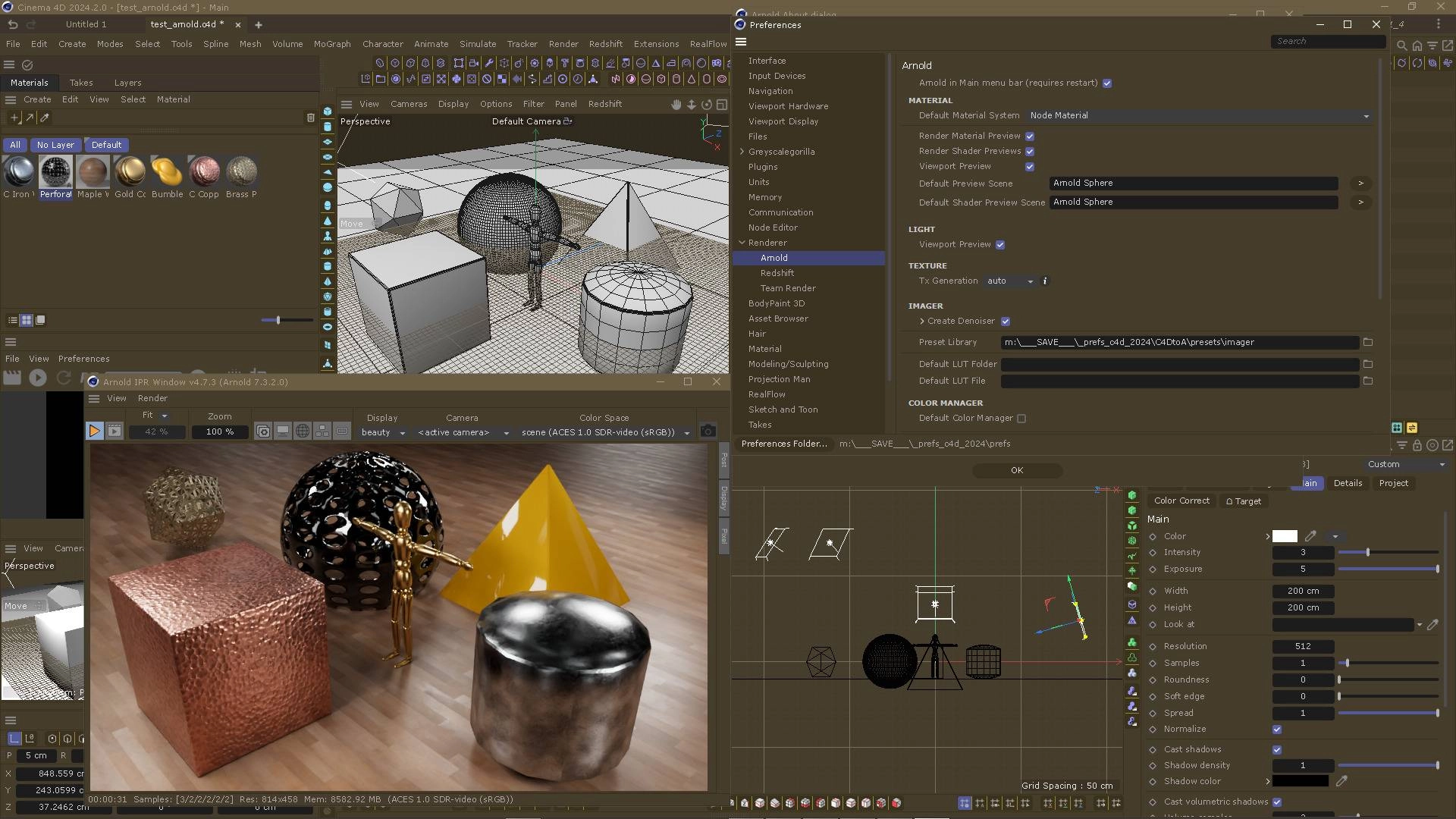Click the material eyedropper icon in Material Manager

point(45,118)
